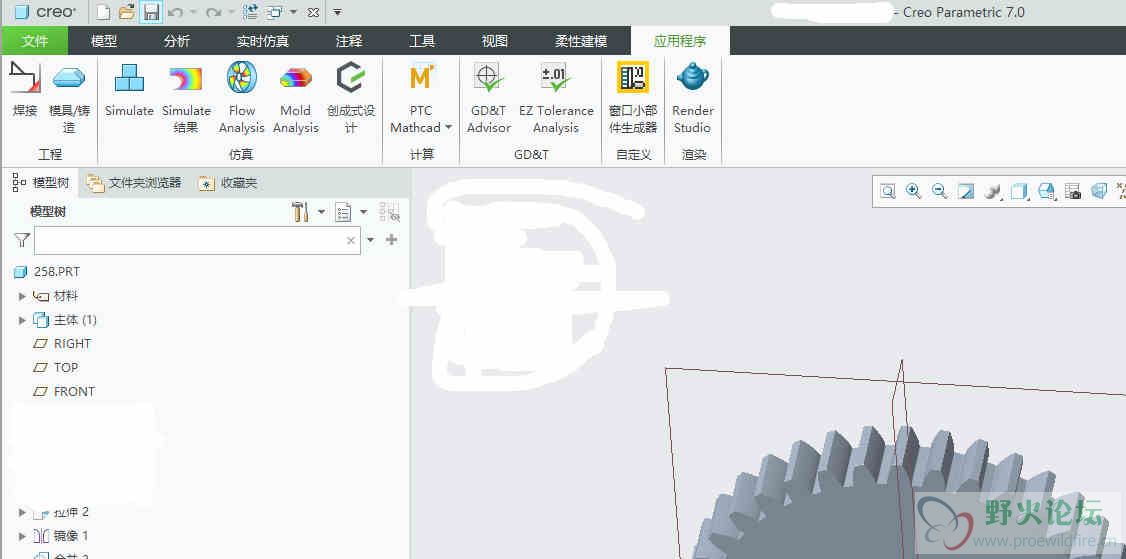1126x559 pixels.
Task: Open 窗口小部件生成器 widget generator
Action: pos(633,98)
